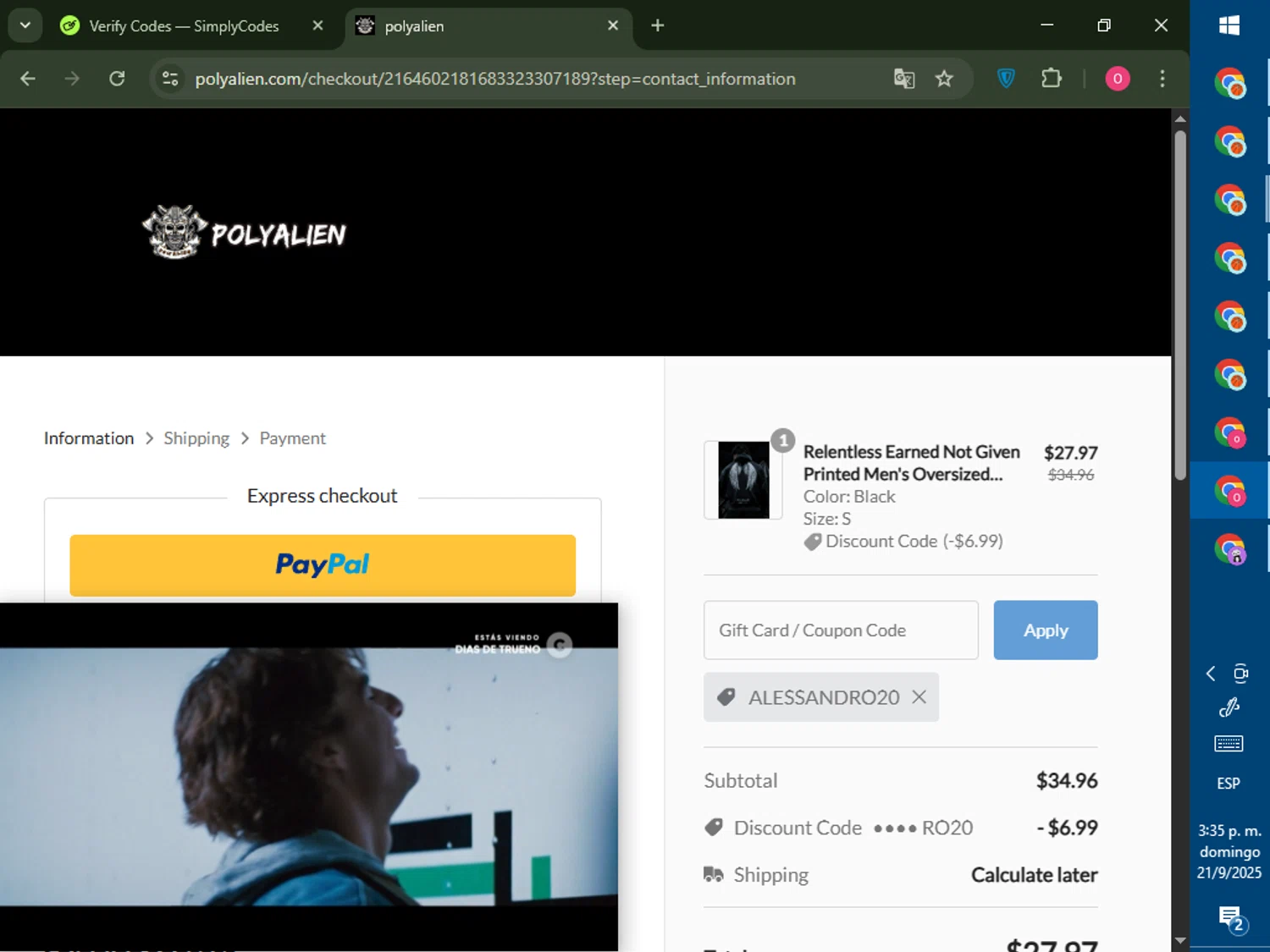1270x952 pixels.
Task: Go to the Payment breadcrumb step
Action: point(292,438)
